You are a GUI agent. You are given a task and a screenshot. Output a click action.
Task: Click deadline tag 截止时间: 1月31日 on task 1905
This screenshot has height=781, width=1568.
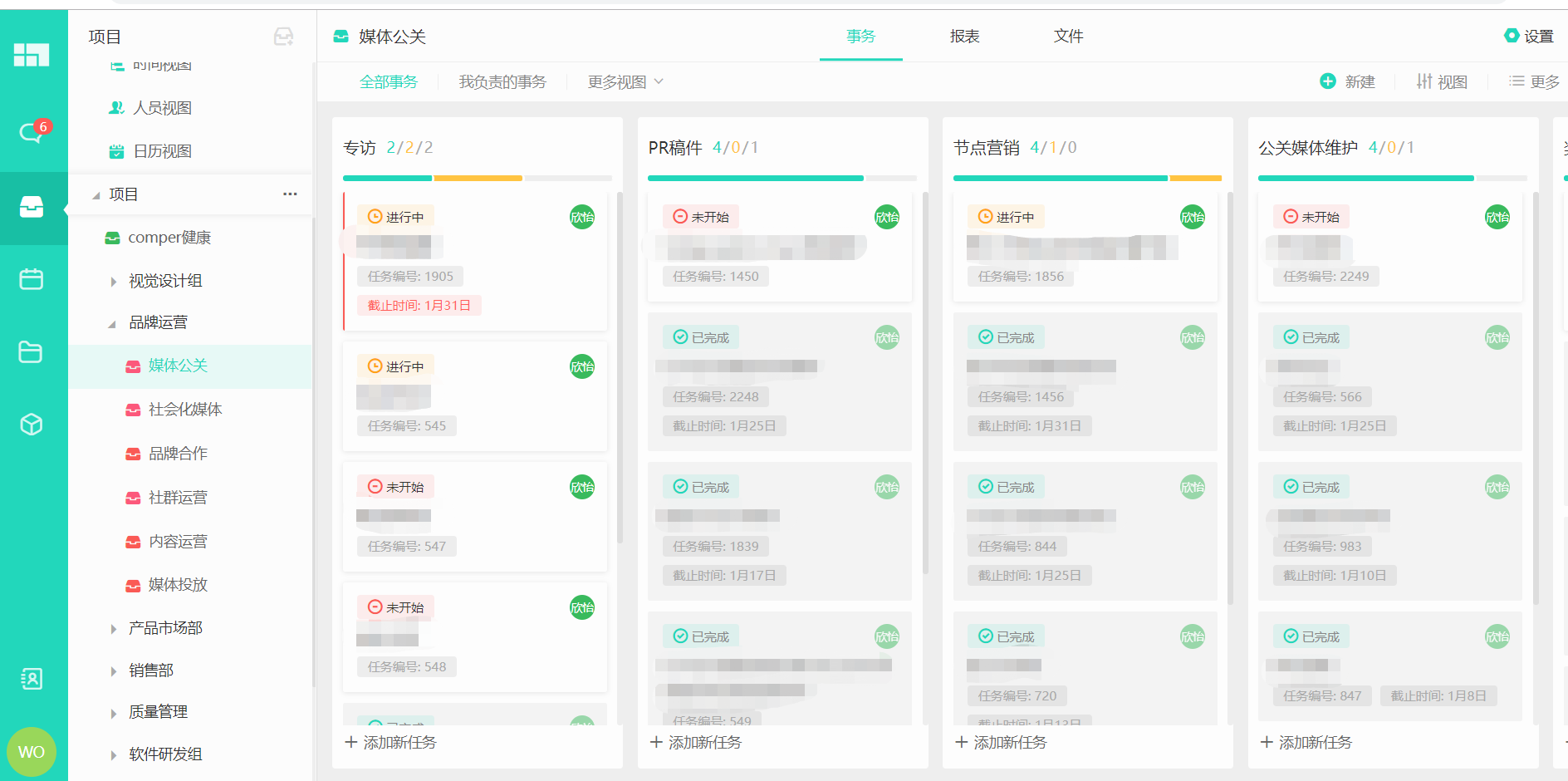coord(419,305)
